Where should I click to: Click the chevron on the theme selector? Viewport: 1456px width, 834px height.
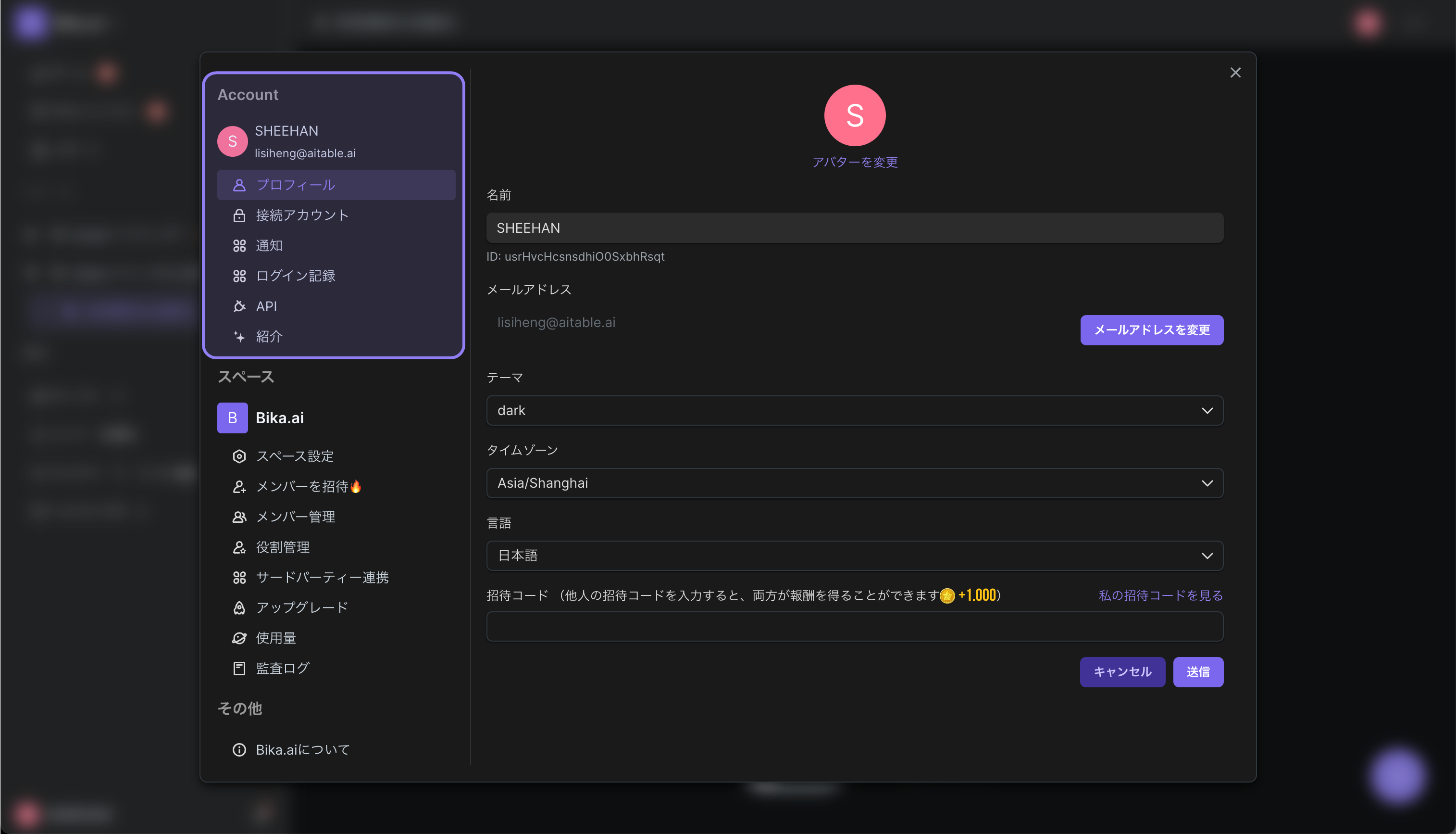(x=1207, y=411)
